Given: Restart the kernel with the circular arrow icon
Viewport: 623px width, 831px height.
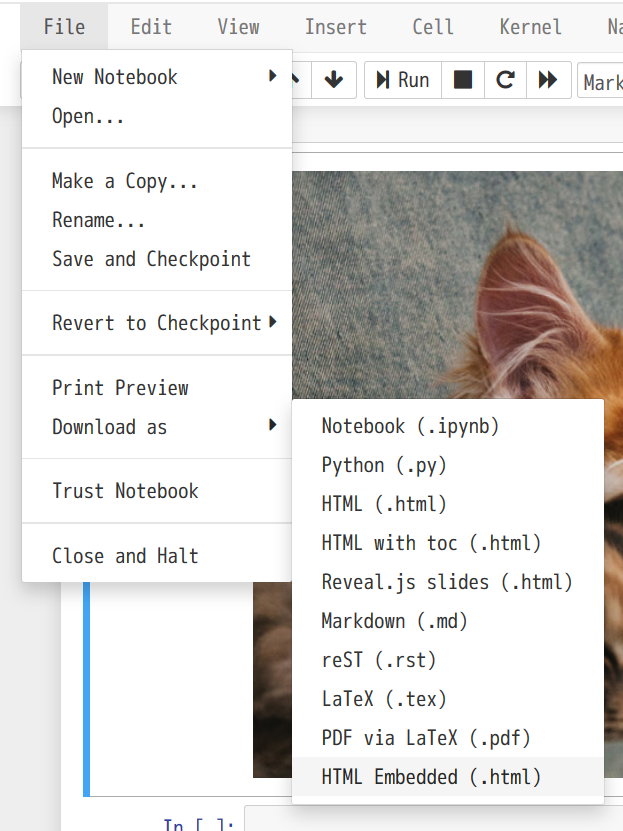Looking at the screenshot, I should click(x=505, y=80).
